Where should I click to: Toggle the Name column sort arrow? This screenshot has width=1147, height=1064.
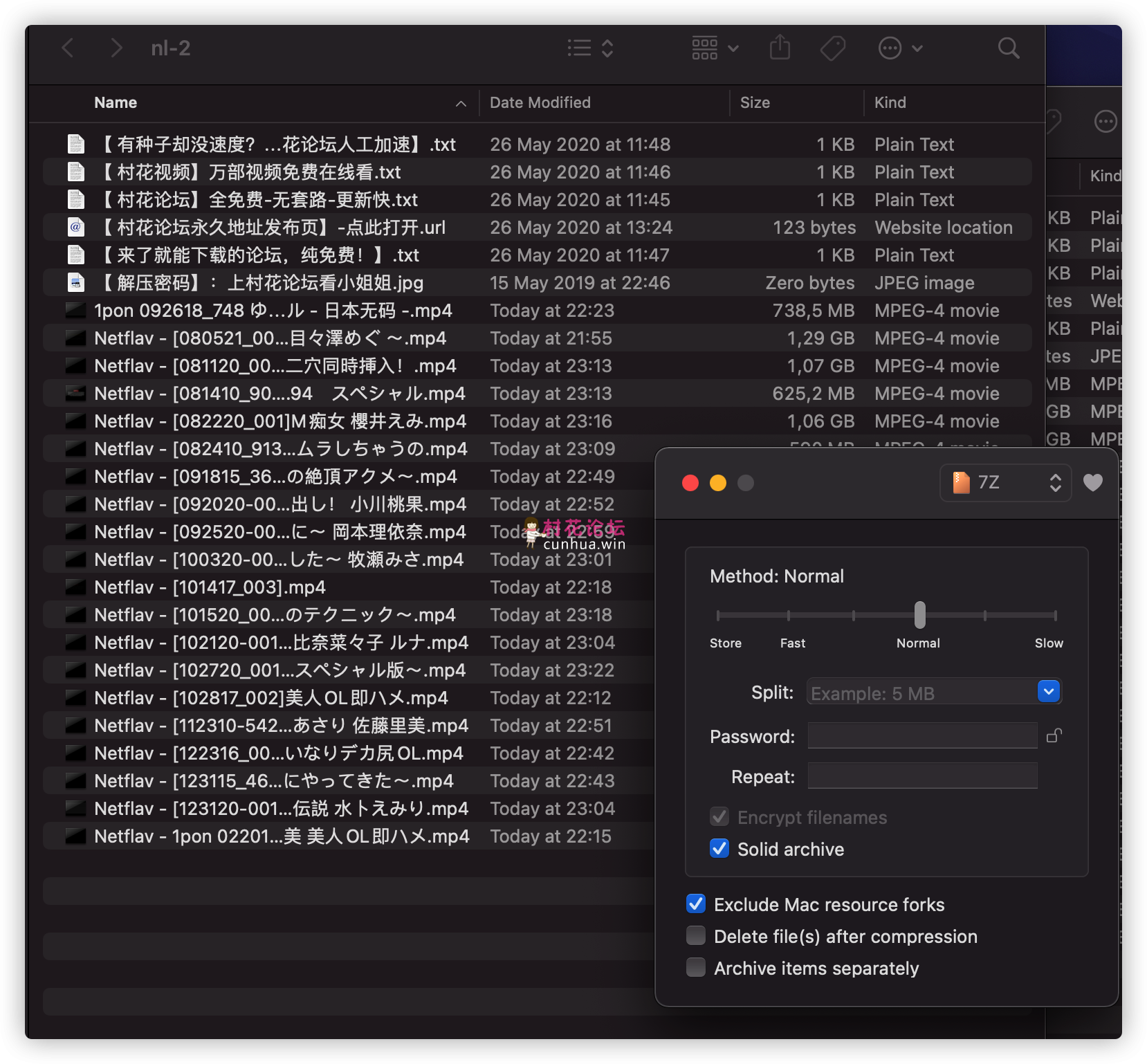pos(461,103)
